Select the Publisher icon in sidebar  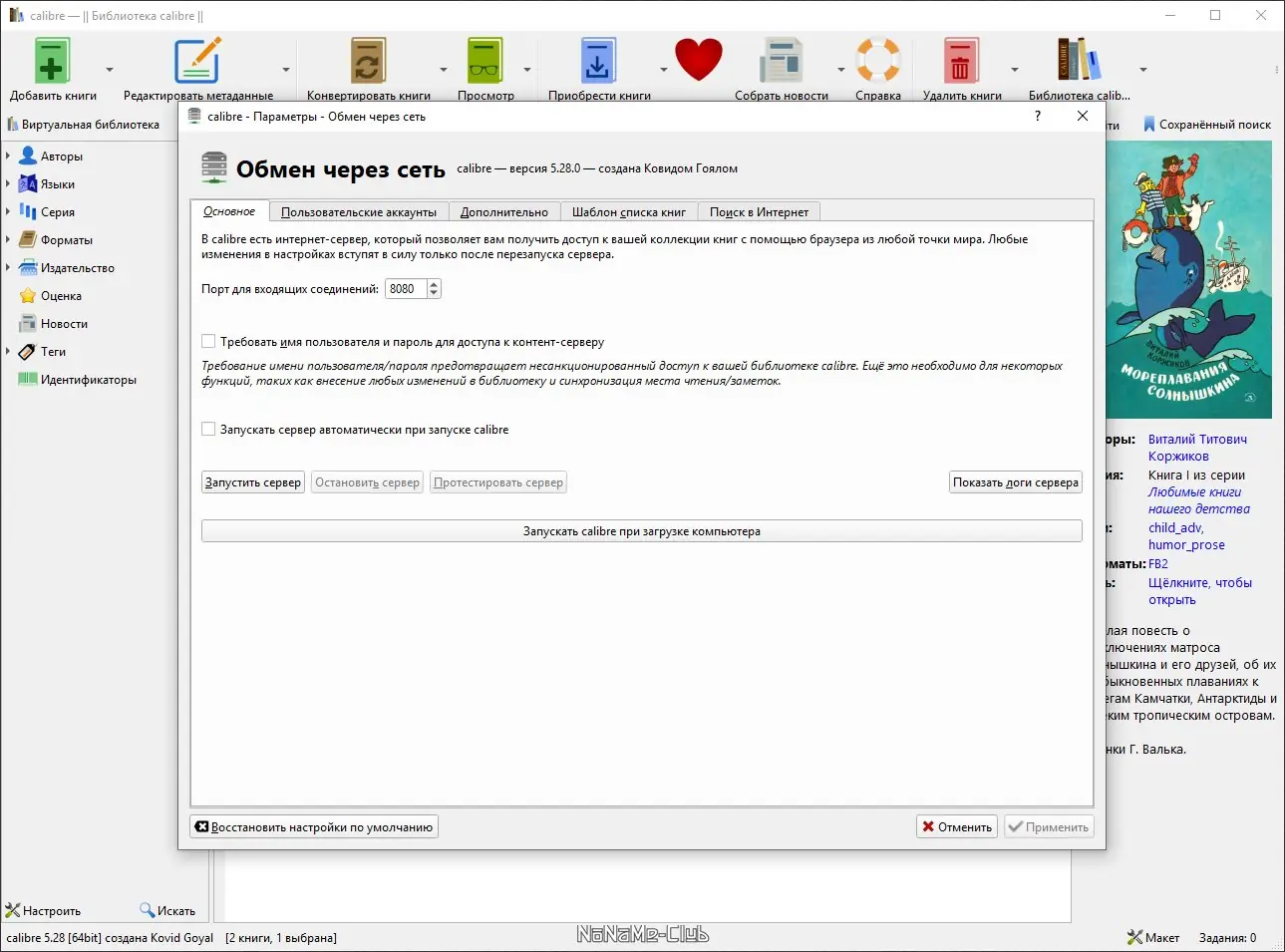(x=28, y=268)
